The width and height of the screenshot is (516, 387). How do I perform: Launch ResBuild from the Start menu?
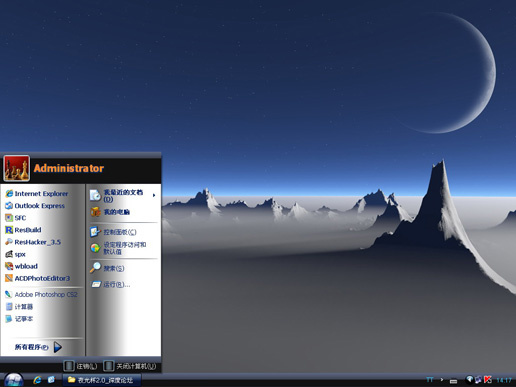click(x=23, y=230)
